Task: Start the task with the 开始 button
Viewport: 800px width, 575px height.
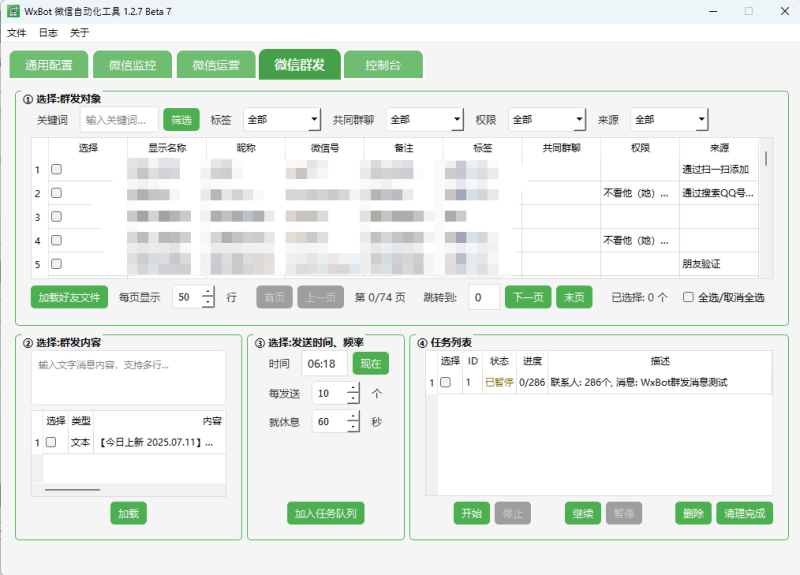Action: (x=471, y=513)
